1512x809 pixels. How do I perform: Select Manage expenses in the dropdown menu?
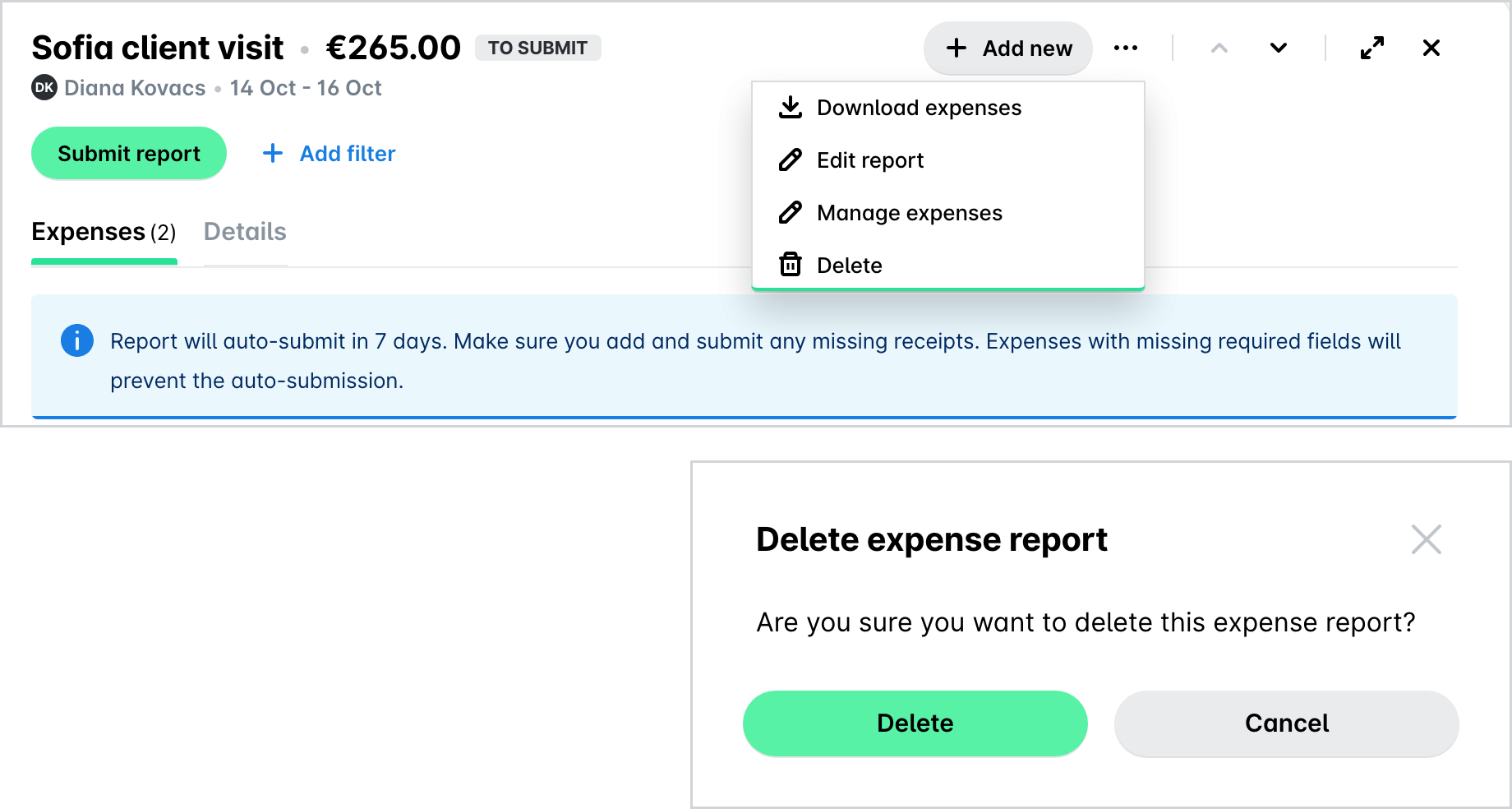click(x=948, y=213)
